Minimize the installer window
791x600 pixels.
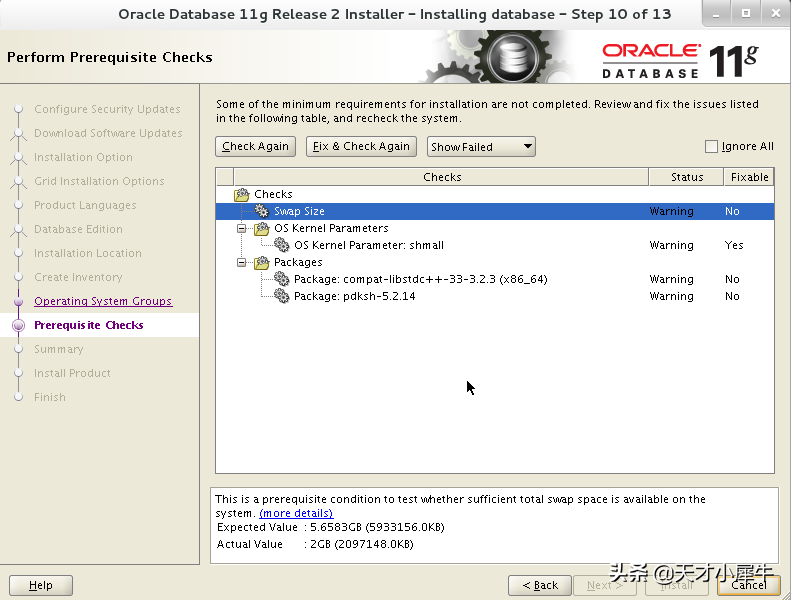tap(716, 14)
